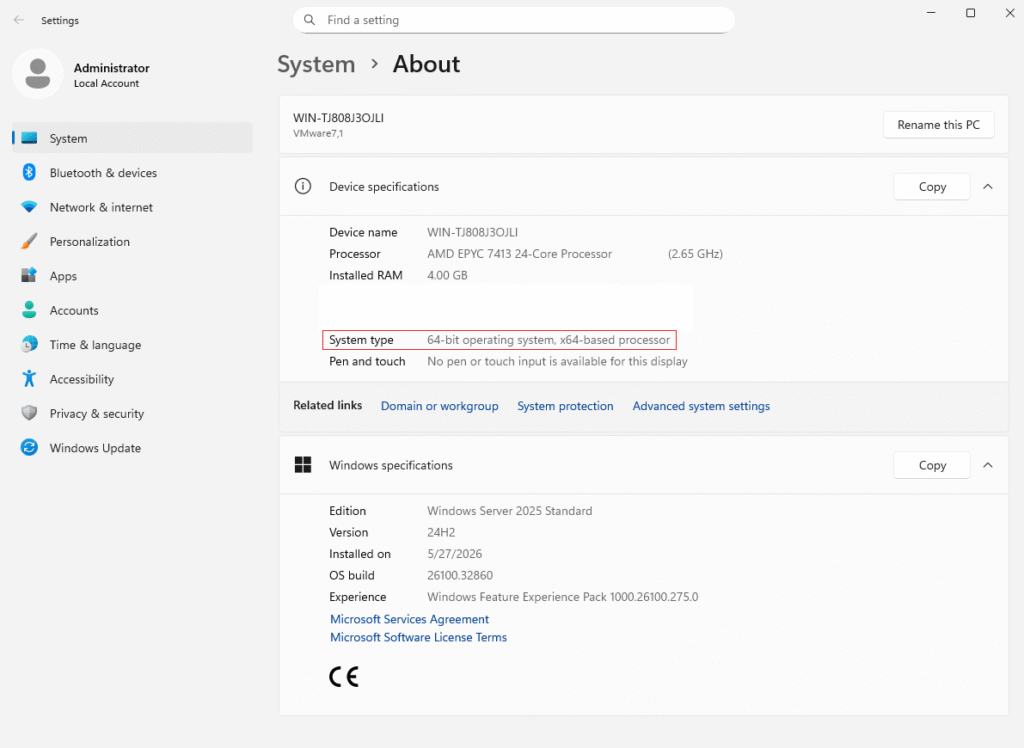
Task: Click the Administrator profile avatar
Action: pos(38,74)
